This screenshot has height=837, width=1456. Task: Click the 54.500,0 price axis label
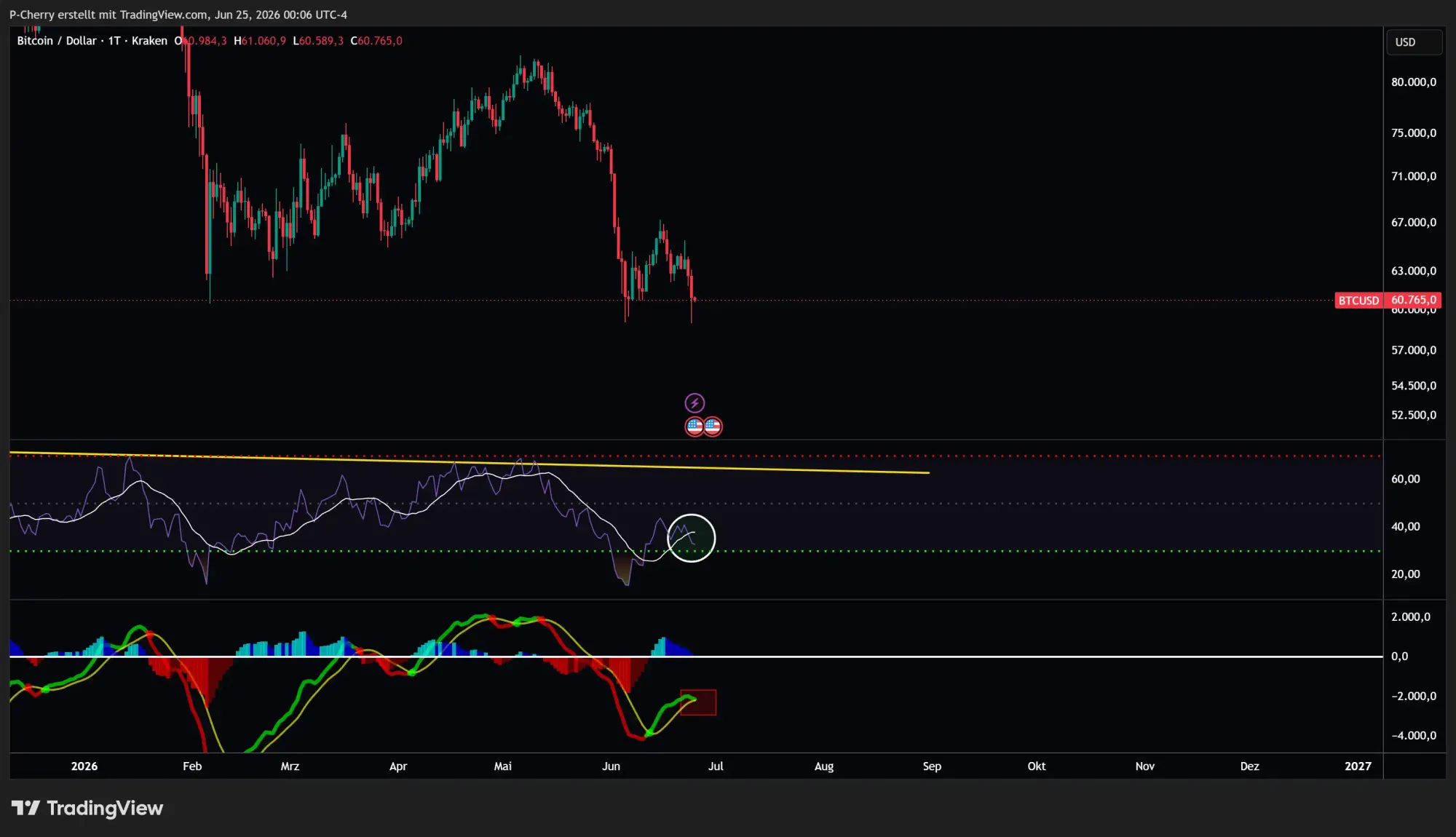pos(1414,386)
